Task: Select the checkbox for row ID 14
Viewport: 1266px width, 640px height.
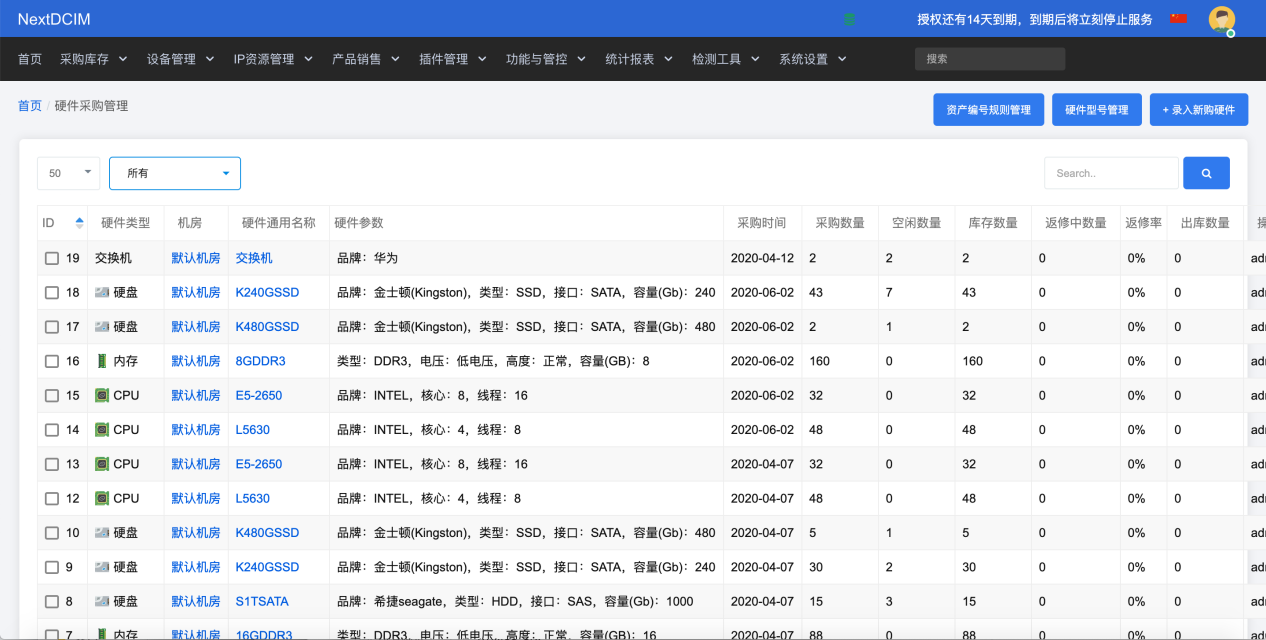Action: pyautogui.click(x=52, y=430)
